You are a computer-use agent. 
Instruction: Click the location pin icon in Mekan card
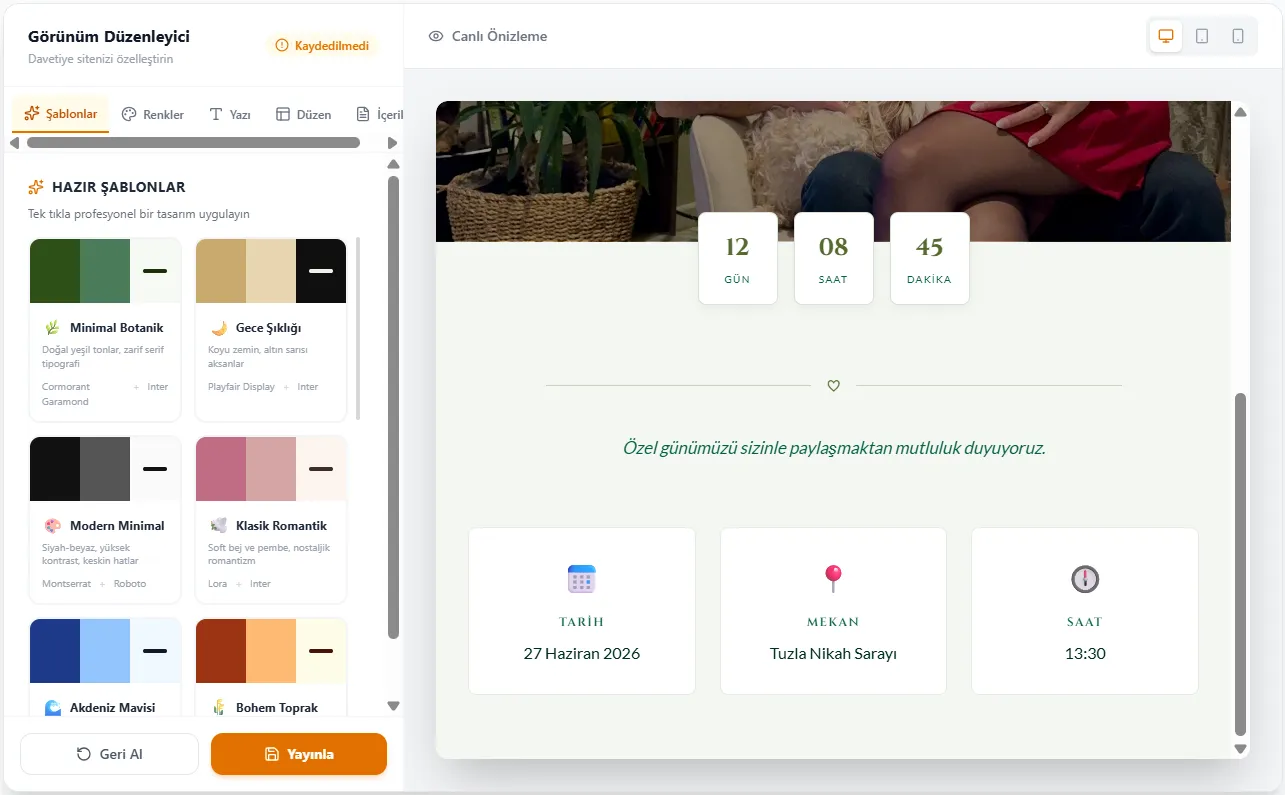click(x=833, y=578)
